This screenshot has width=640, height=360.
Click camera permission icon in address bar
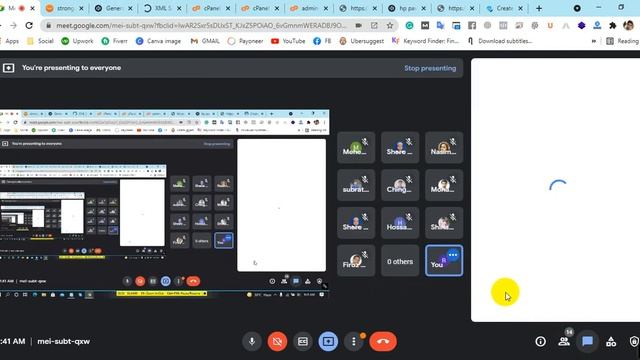point(358,25)
